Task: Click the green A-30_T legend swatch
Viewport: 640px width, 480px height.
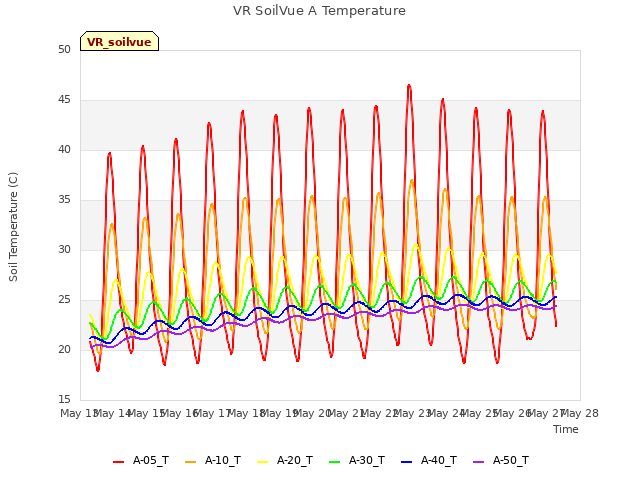Action: click(x=334, y=462)
